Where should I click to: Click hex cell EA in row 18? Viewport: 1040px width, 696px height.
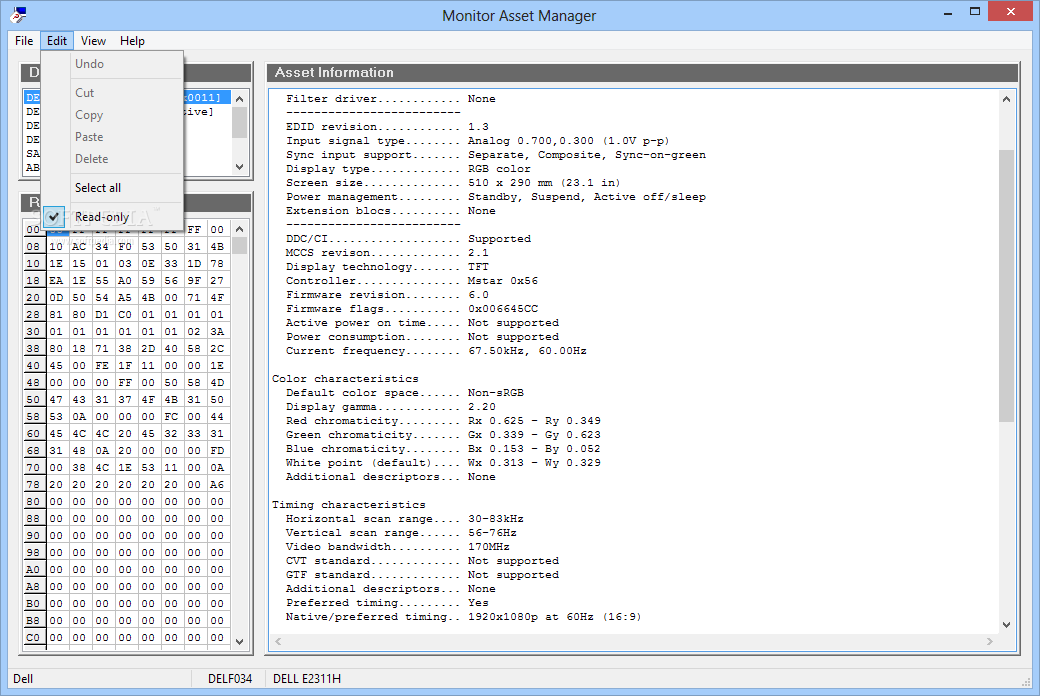pos(56,280)
